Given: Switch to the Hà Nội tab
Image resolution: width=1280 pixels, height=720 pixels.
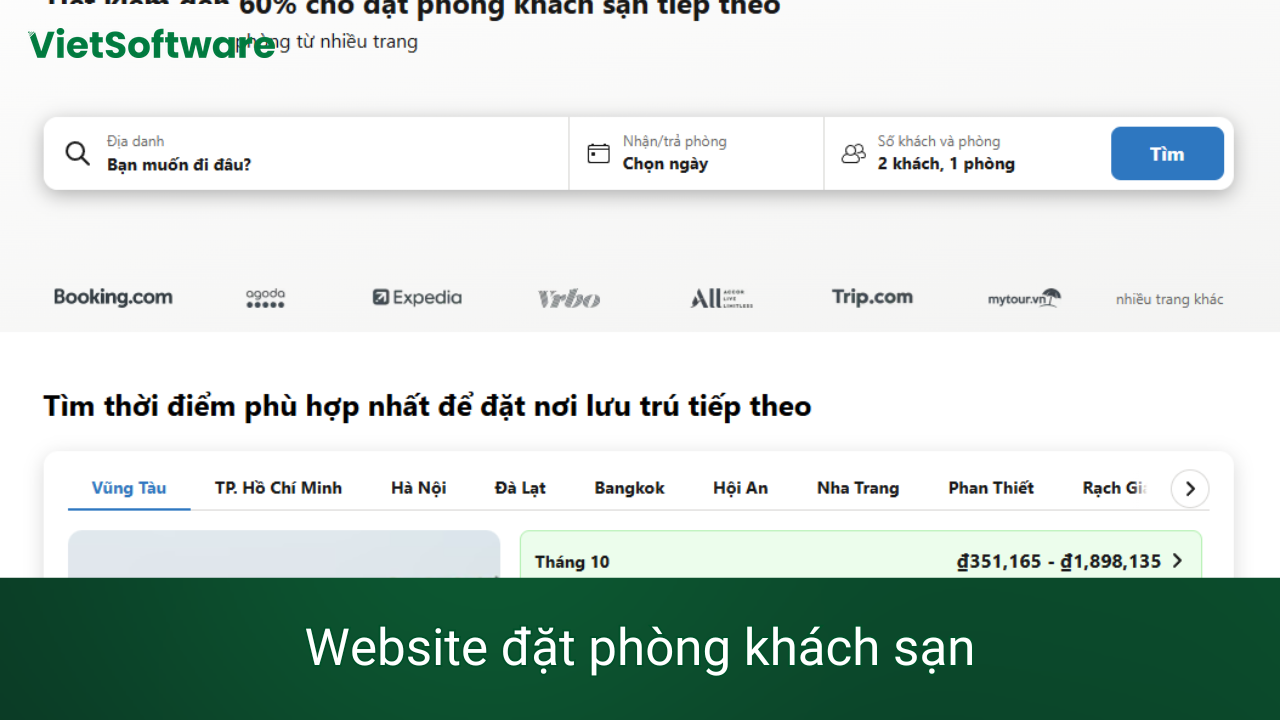Looking at the screenshot, I should 418,488.
